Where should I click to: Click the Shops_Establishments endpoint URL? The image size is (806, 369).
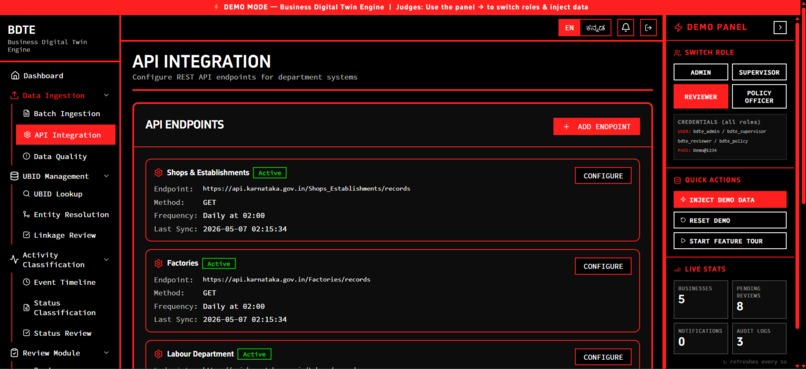[x=306, y=189]
